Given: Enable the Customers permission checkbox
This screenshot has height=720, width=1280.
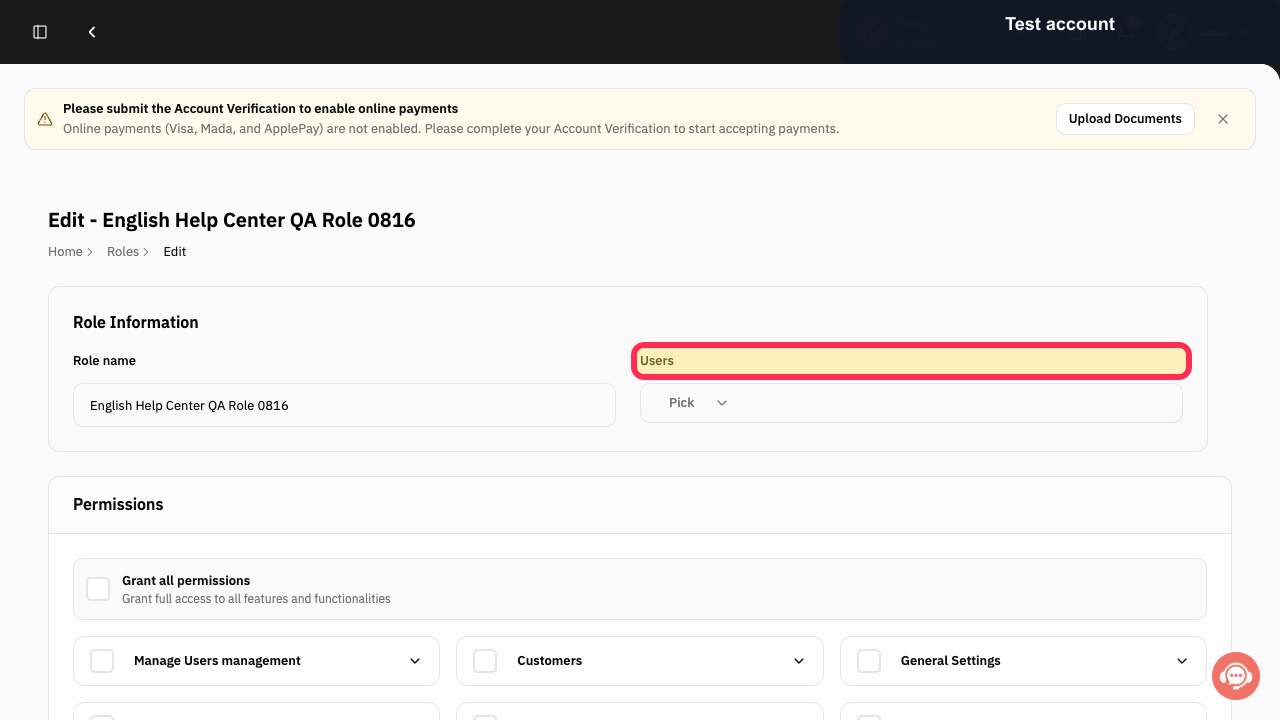Looking at the screenshot, I should coord(485,661).
